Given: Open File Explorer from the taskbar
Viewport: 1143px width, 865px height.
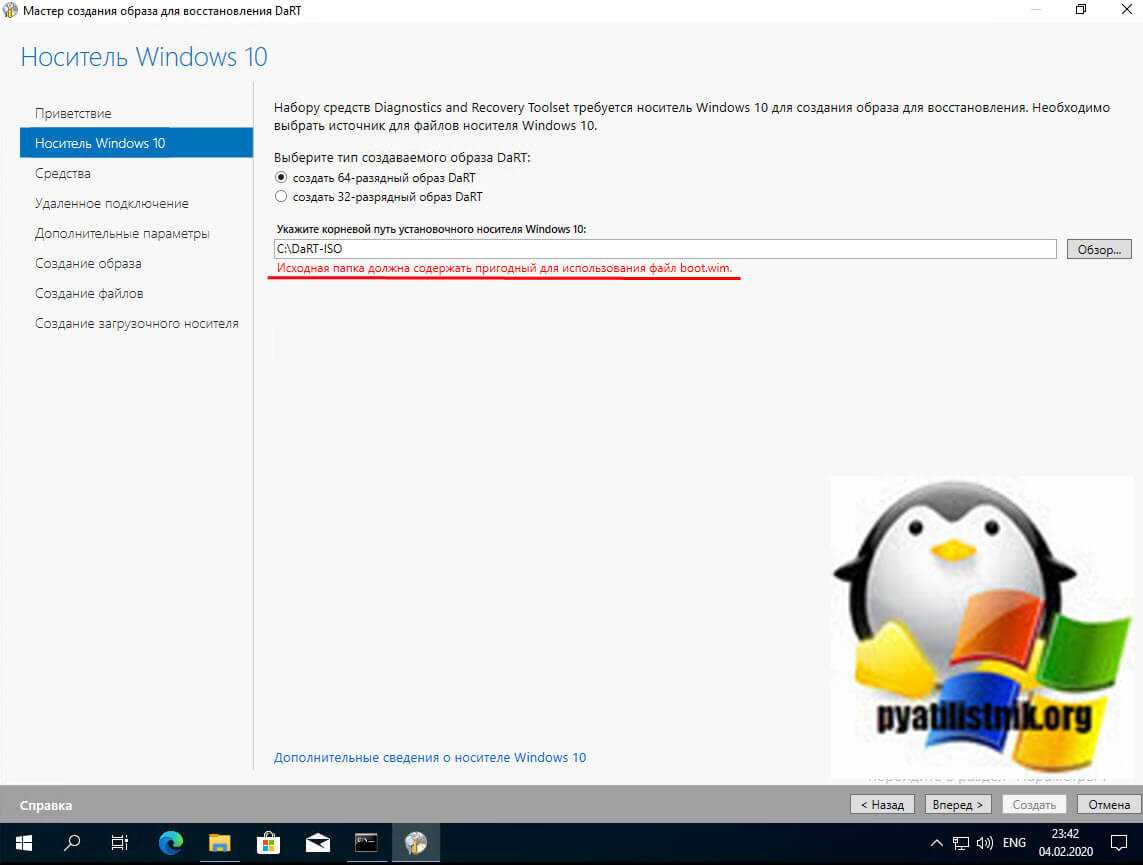Looking at the screenshot, I should [219, 843].
